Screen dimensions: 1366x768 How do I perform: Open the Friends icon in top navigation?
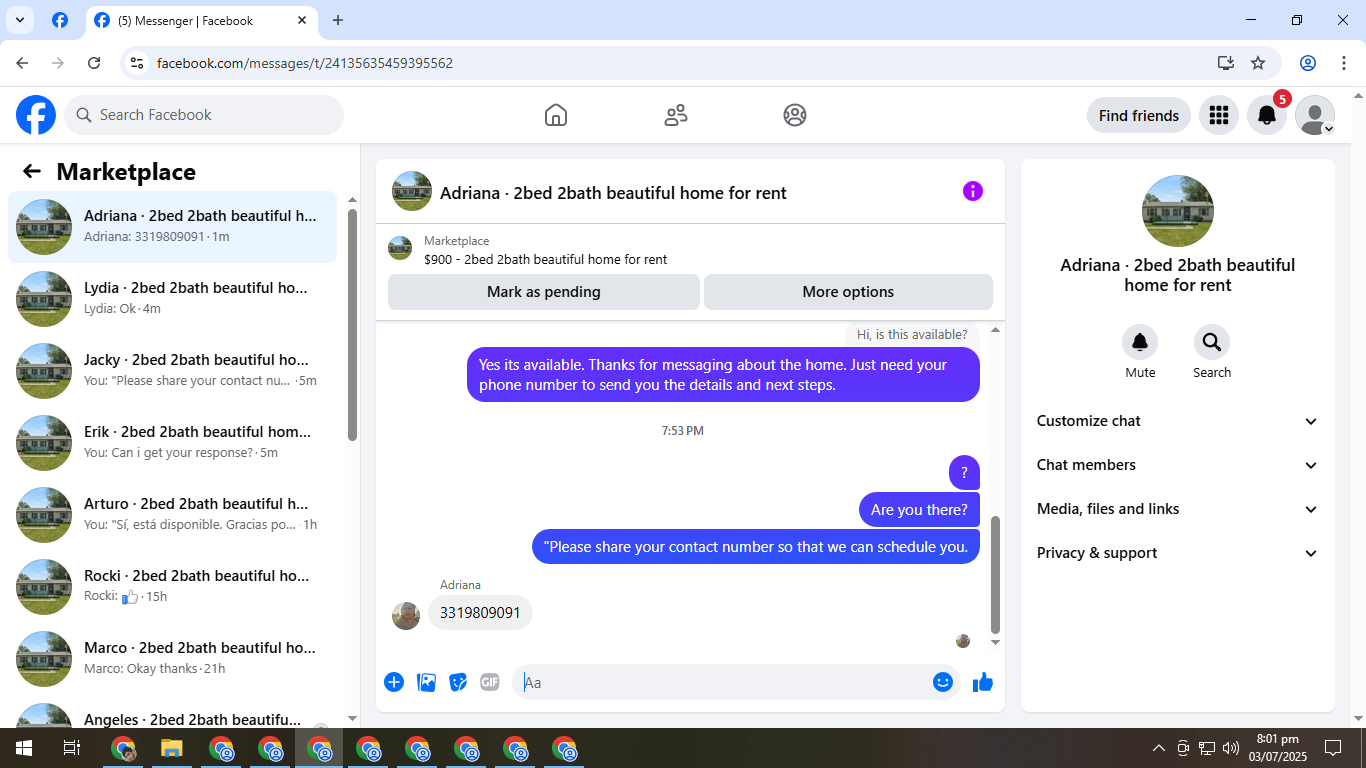point(676,115)
